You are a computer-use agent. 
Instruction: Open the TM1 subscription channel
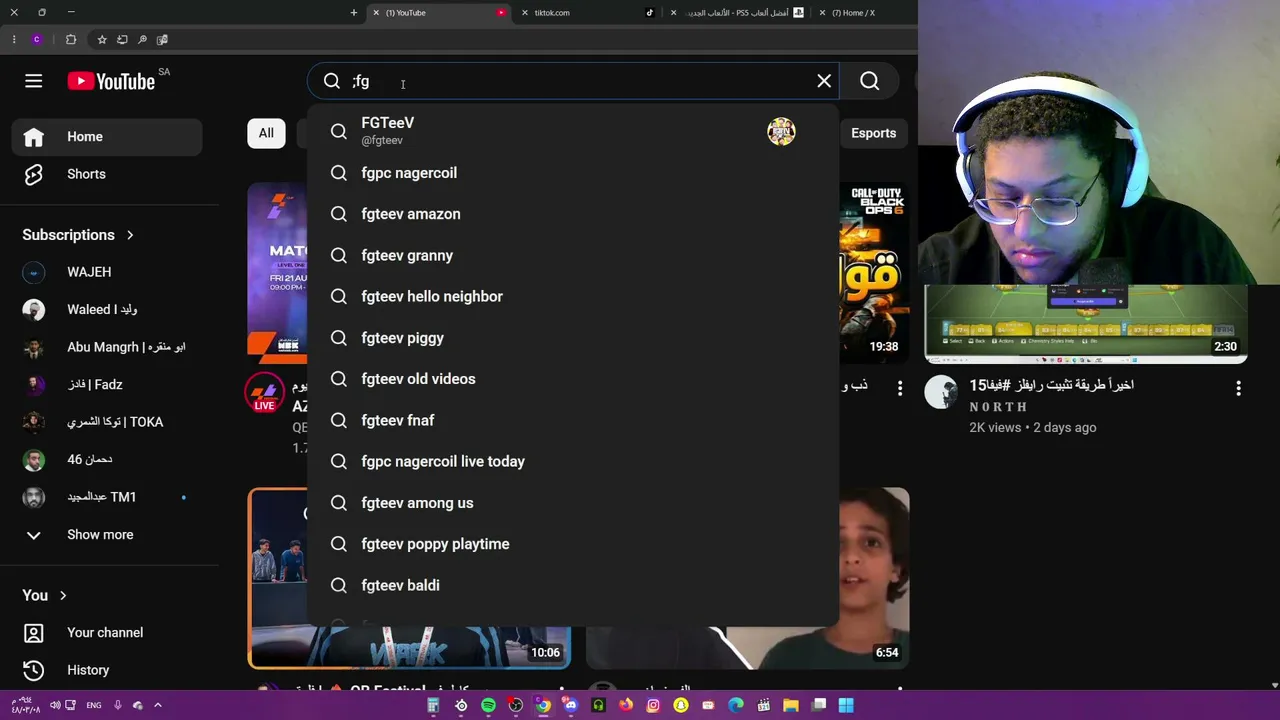coord(107,497)
